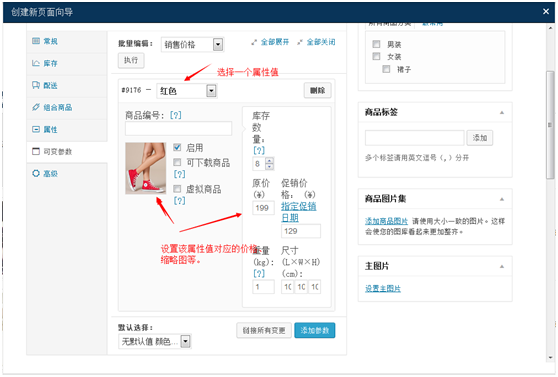This screenshot has width=558, height=377.
Task: Click the scrollbar up arrow
Action: click(x=550, y=28)
